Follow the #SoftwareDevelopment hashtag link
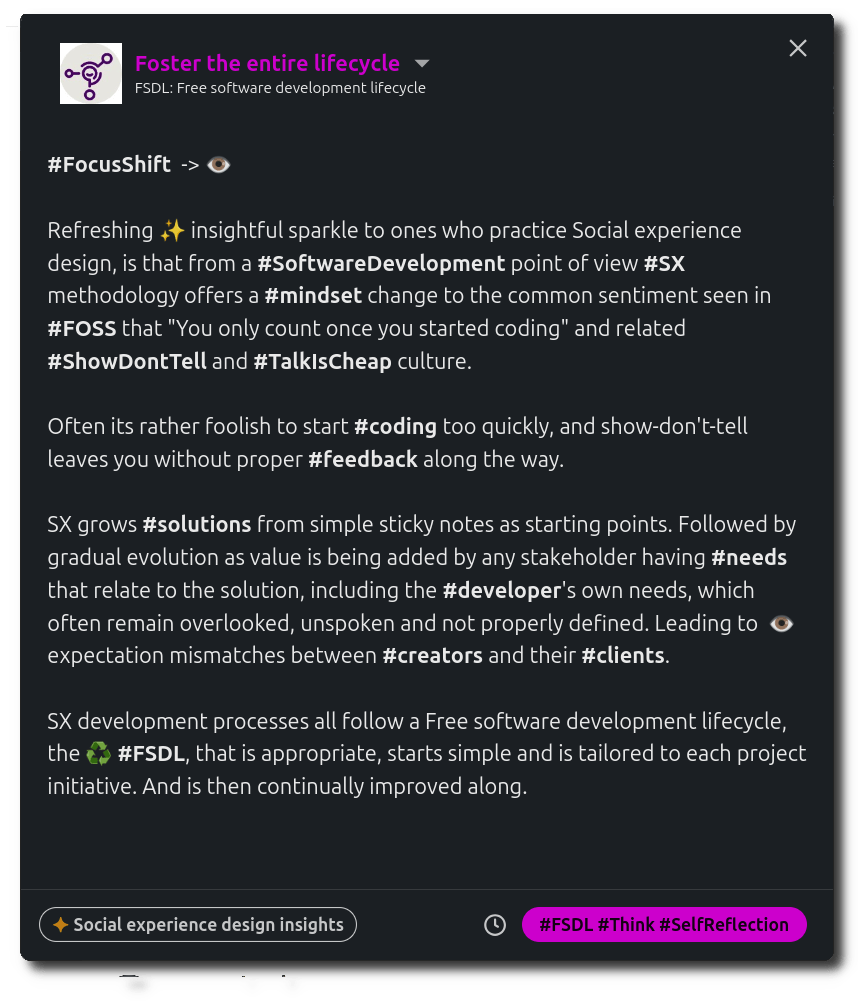Viewport: 858px width, 1001px height. tap(381, 263)
